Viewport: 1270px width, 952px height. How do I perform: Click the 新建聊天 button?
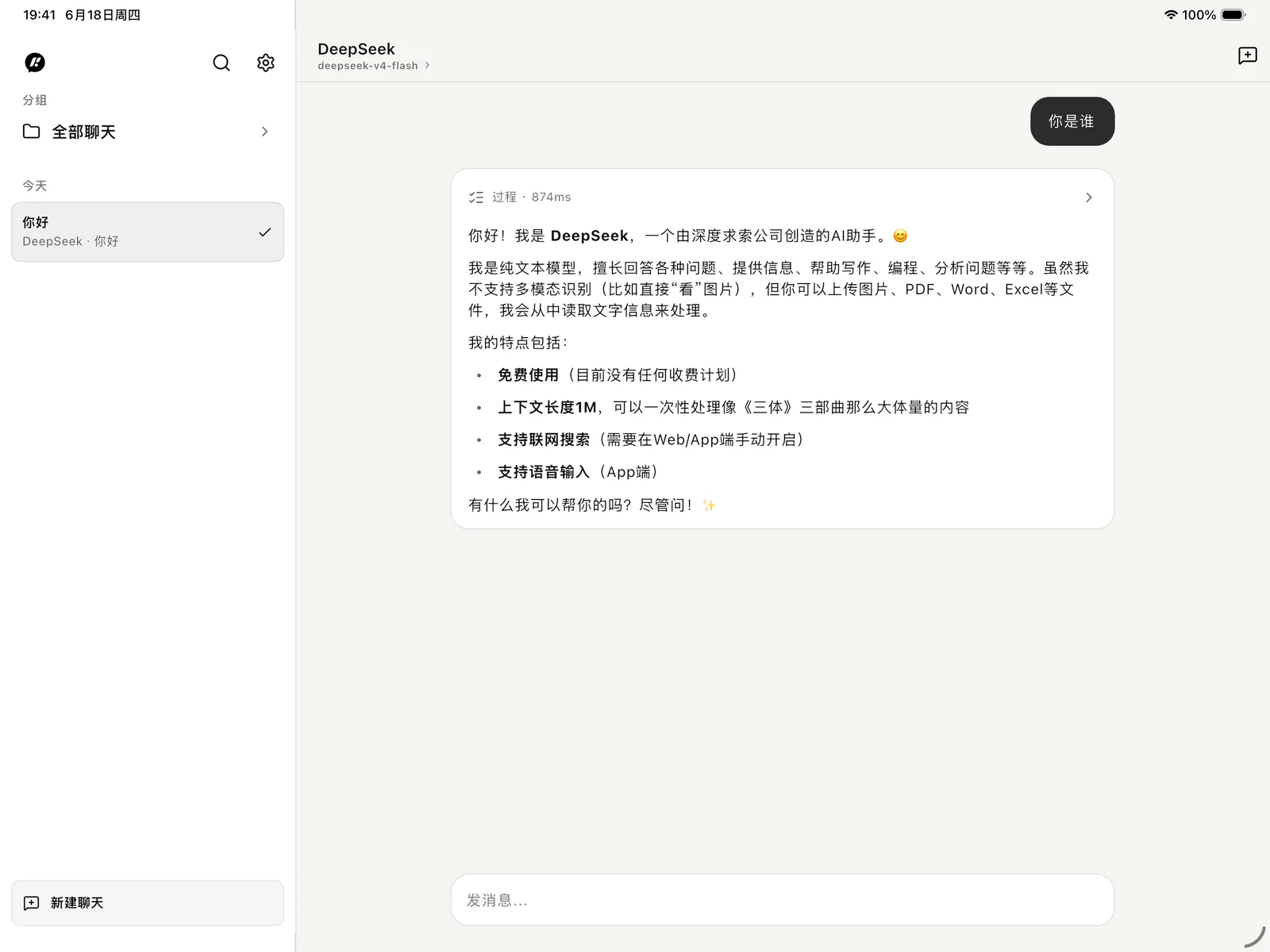(x=148, y=903)
